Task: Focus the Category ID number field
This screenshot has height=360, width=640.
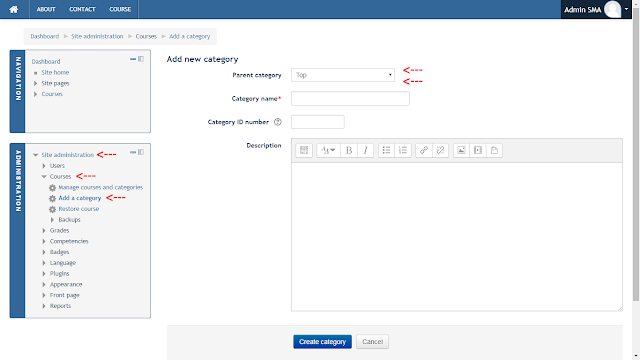Action: [318, 122]
